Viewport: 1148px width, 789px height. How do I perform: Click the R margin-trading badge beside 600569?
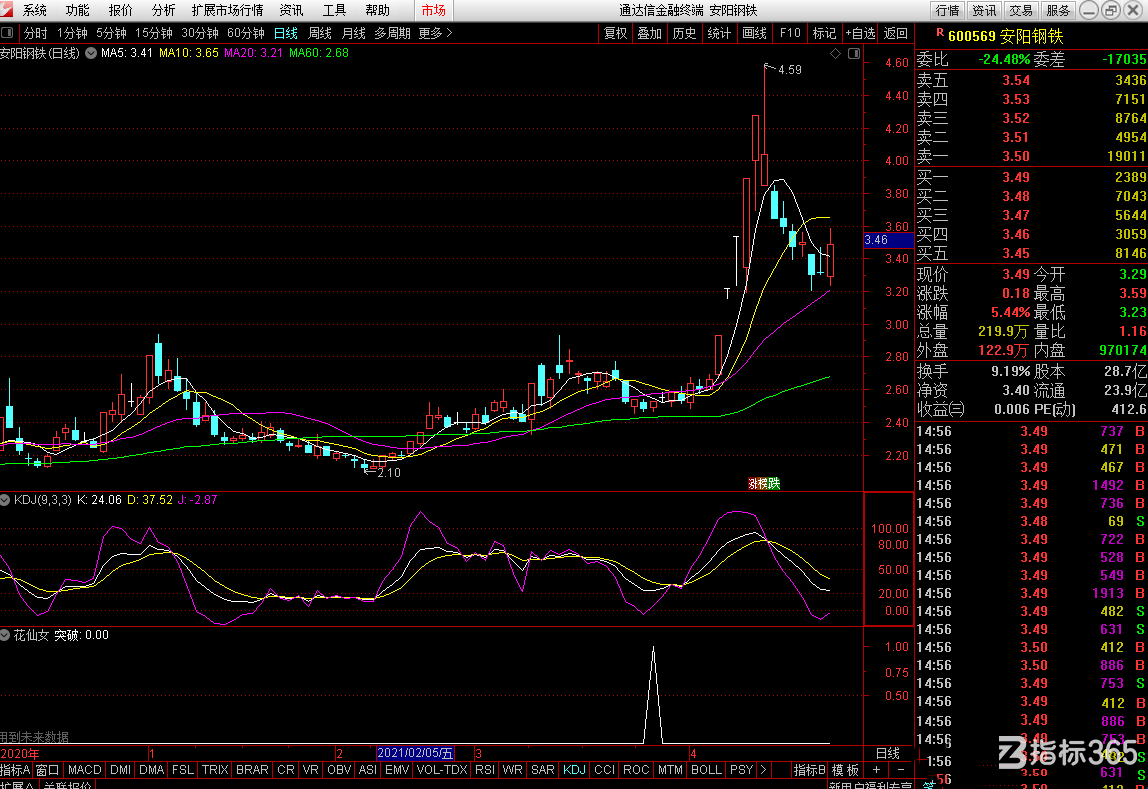coord(940,33)
